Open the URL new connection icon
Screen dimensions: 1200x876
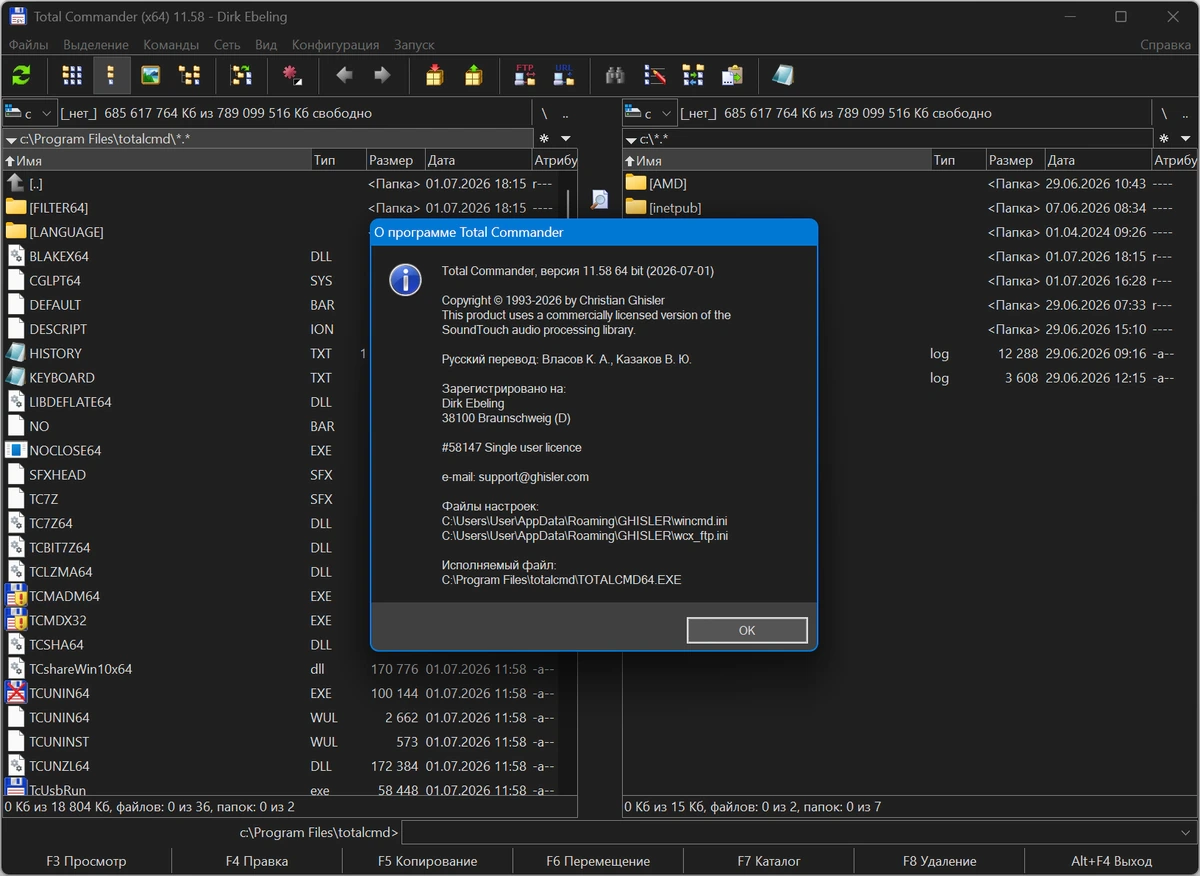(564, 75)
